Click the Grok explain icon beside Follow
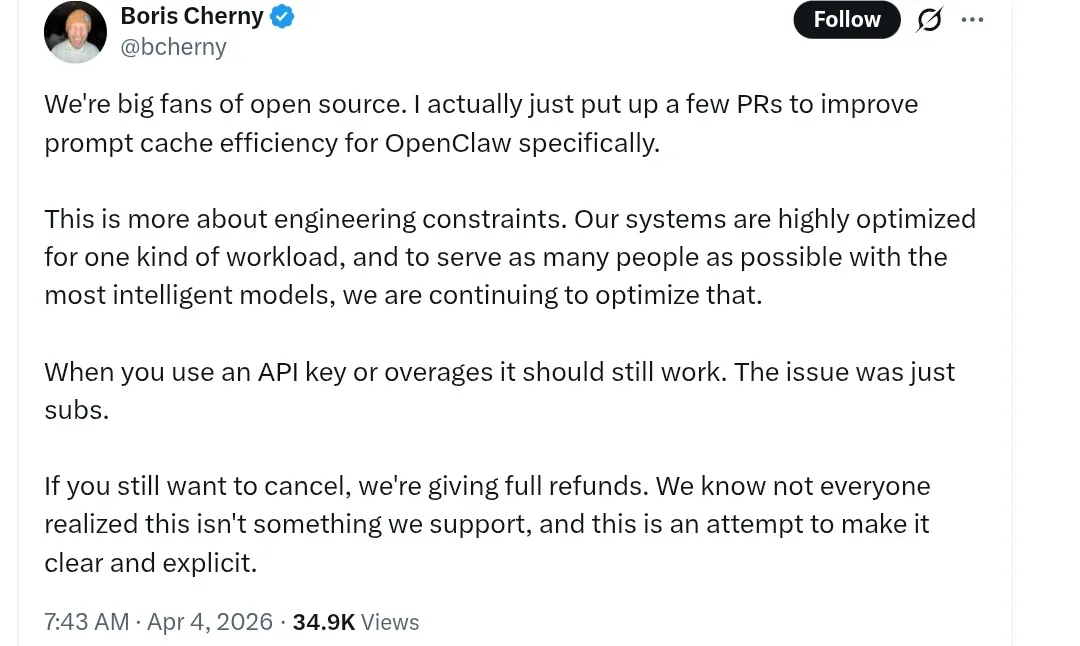The image size is (1080, 646). [929, 19]
